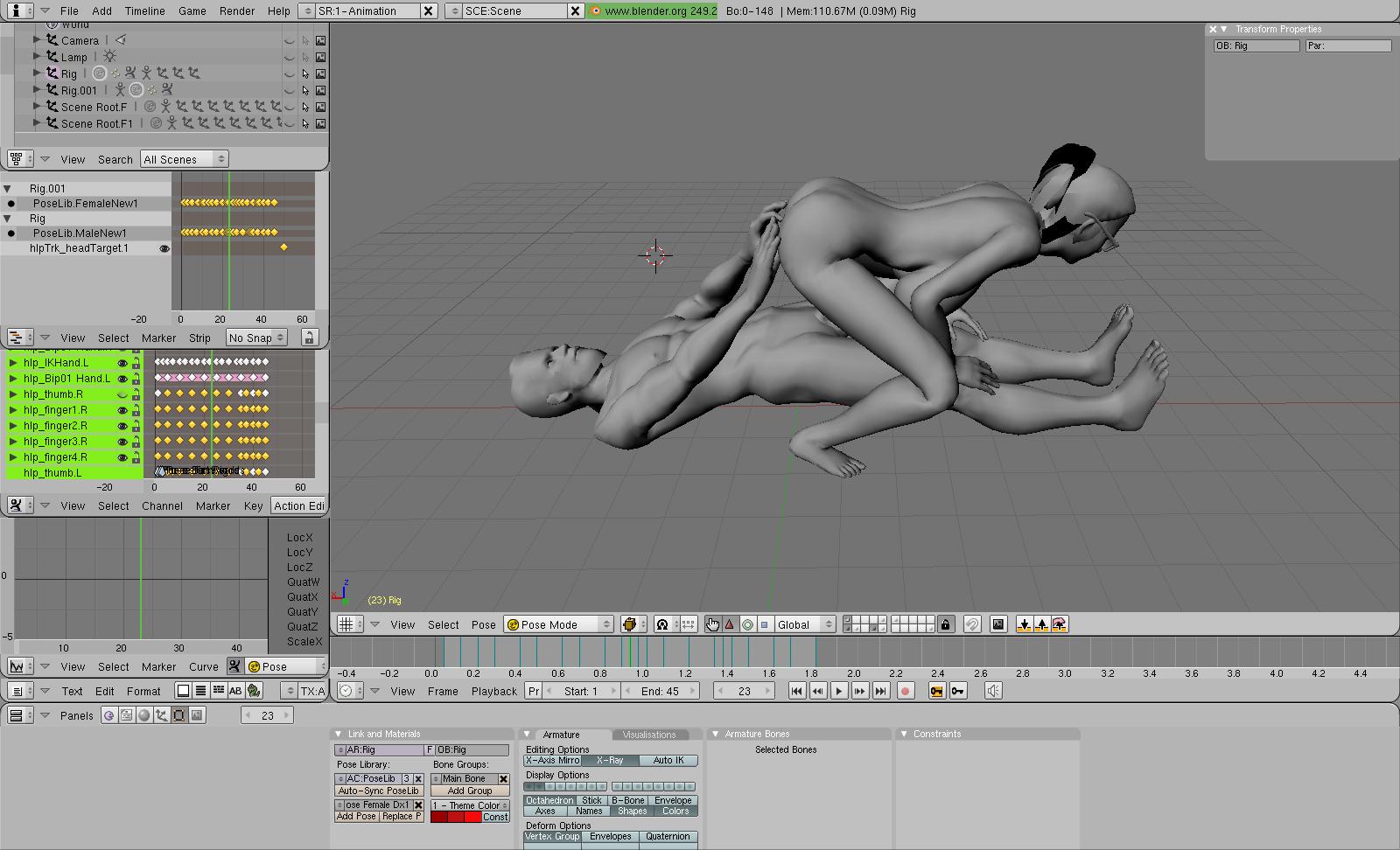1400x850 pixels.
Task: Click the speaker audio icon in timeline
Action: click(x=993, y=691)
